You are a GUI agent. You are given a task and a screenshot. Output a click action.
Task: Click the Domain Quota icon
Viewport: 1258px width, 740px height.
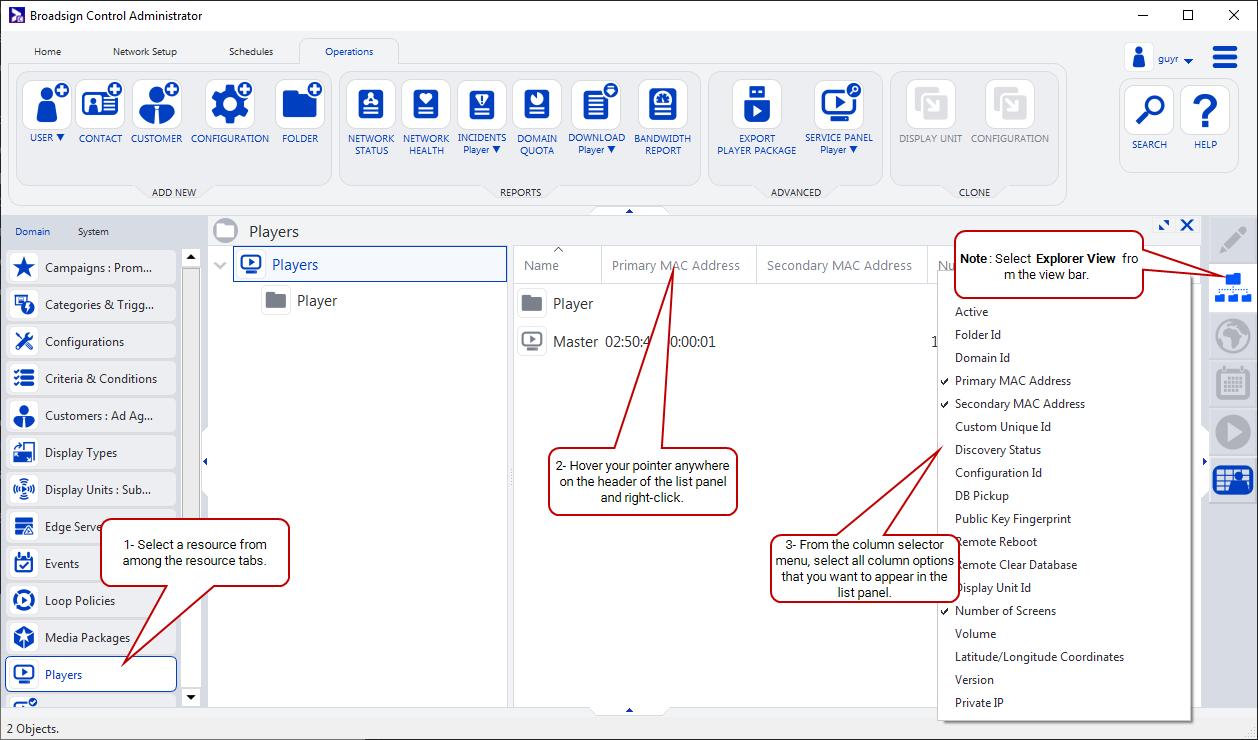pos(536,104)
